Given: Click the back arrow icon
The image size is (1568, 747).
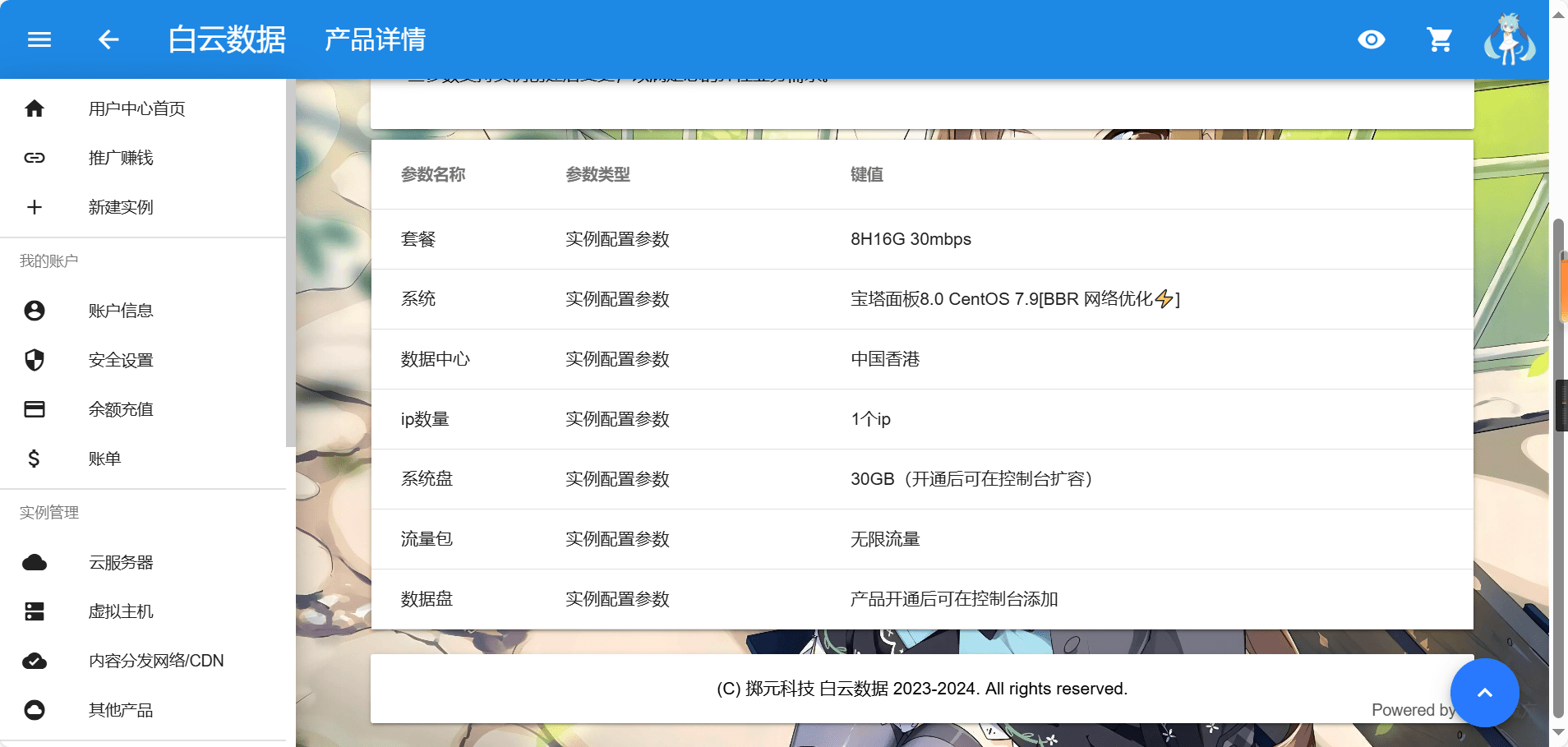Looking at the screenshot, I should click(108, 39).
